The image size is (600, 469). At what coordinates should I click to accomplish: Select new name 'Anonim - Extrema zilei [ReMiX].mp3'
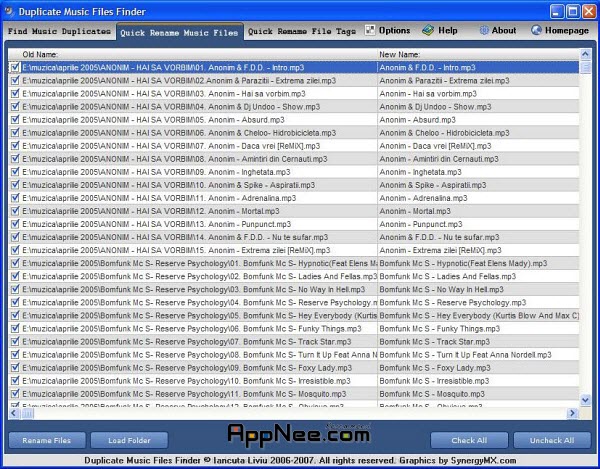pyautogui.click(x=440, y=250)
